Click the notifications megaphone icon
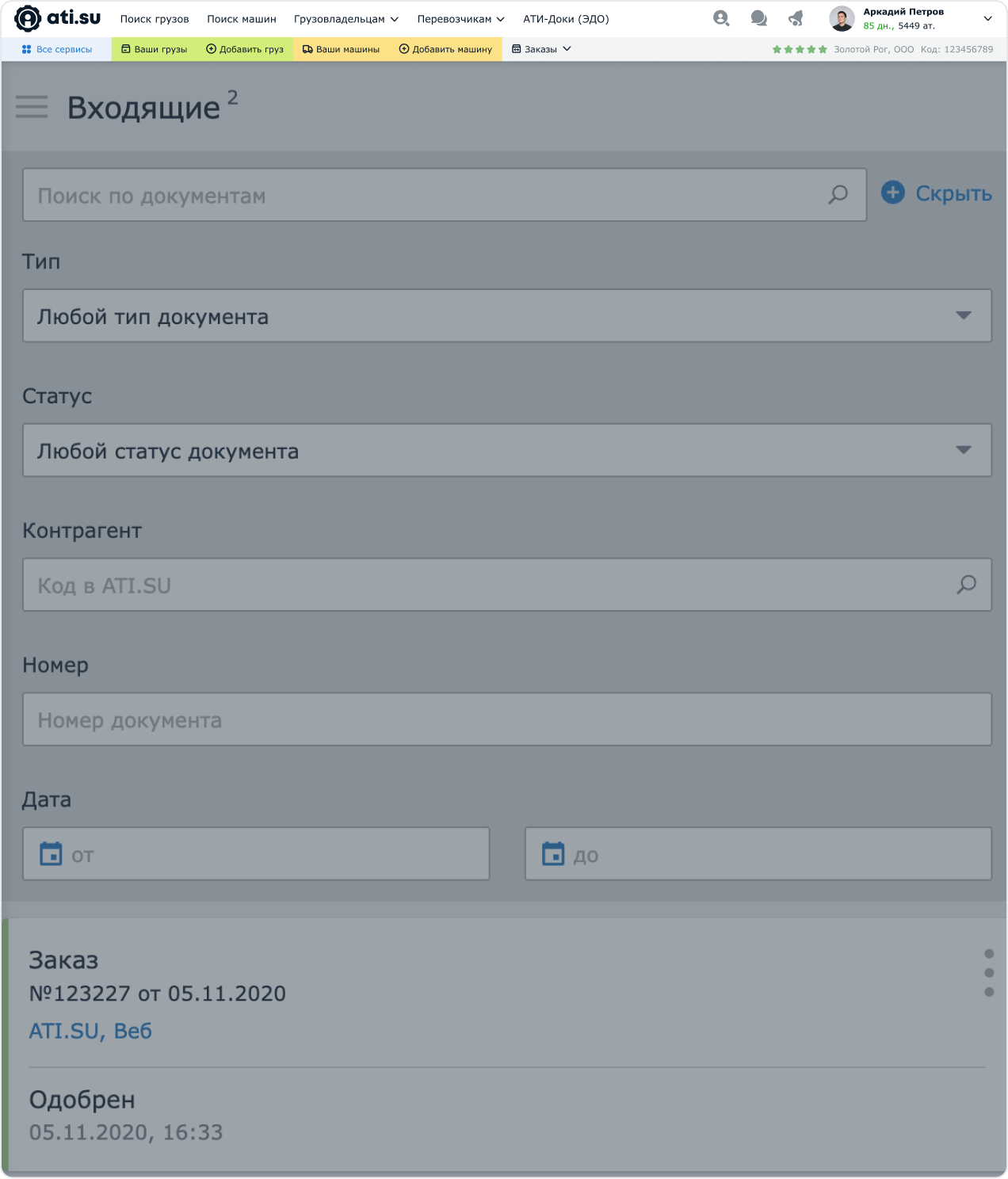 796,18
